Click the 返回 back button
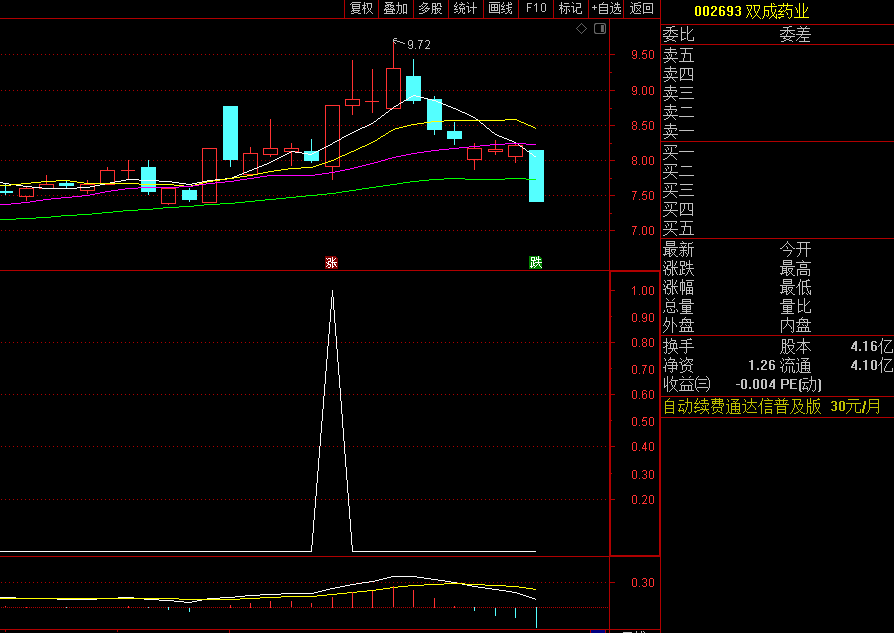Image resolution: width=894 pixels, height=633 pixels. pyautogui.click(x=641, y=9)
